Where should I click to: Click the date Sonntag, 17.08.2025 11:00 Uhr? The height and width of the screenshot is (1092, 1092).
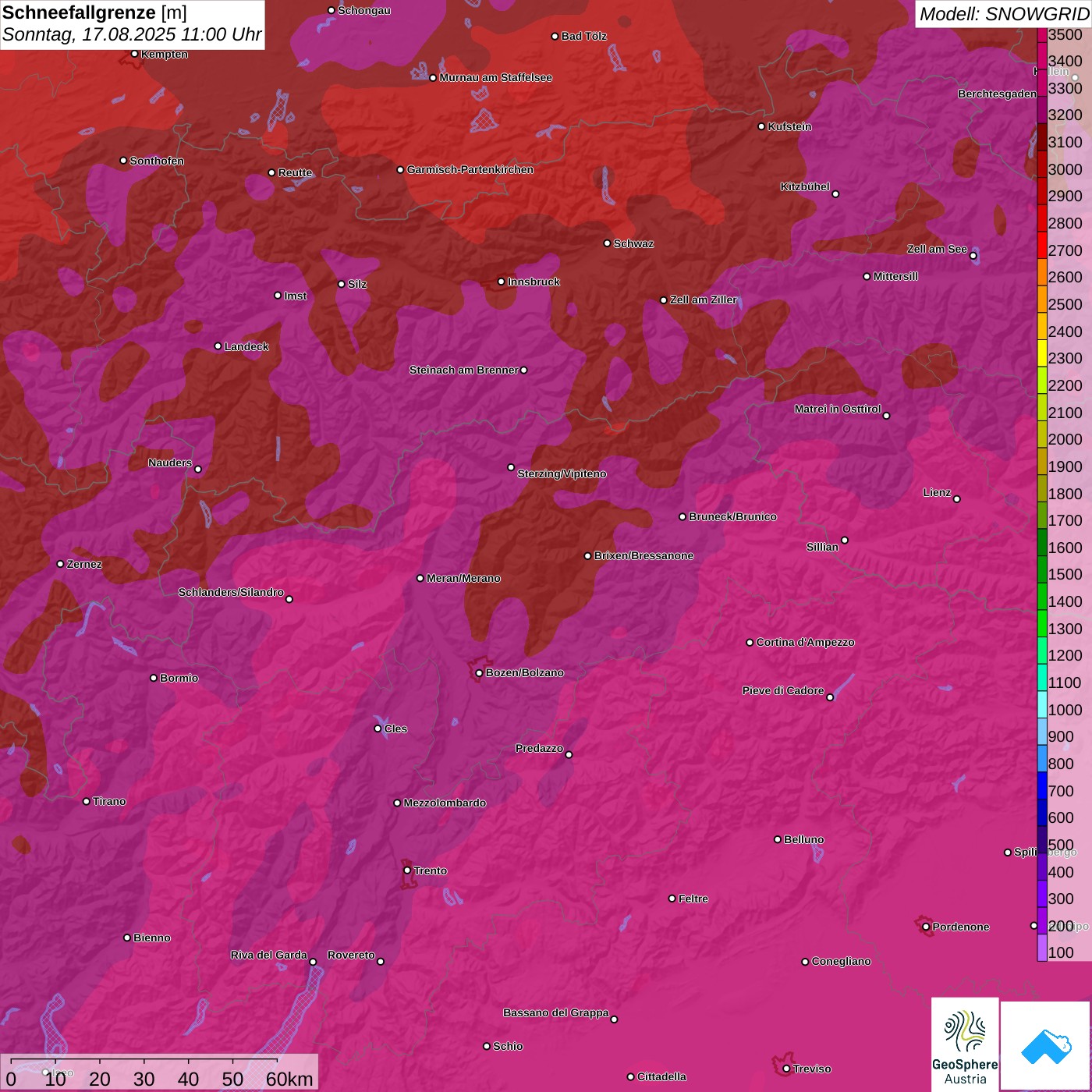[x=132, y=35]
